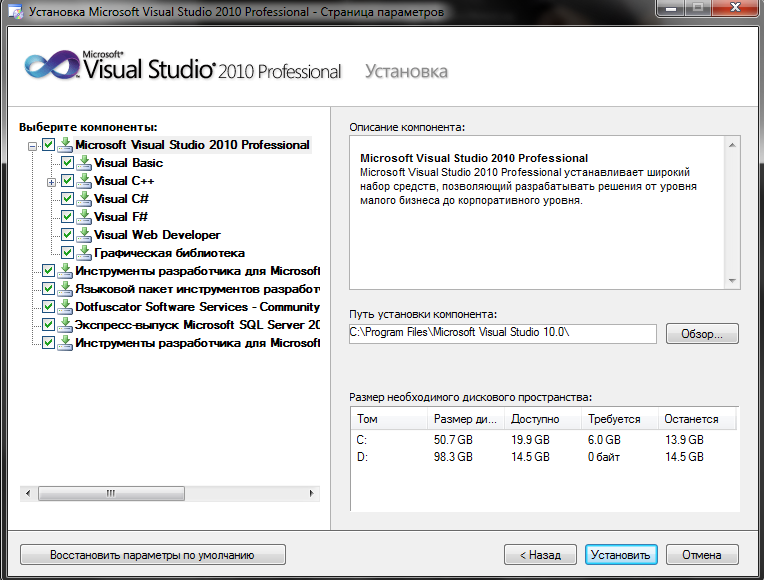Click left arrow of component tree scrollbar

click(28, 493)
